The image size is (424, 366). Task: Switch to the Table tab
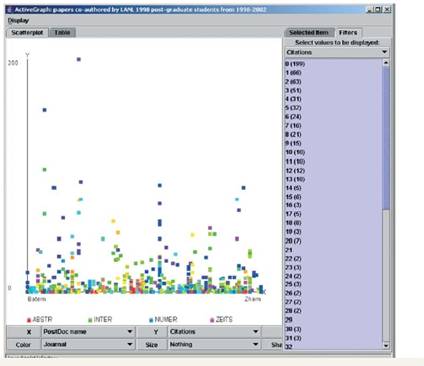click(62, 32)
